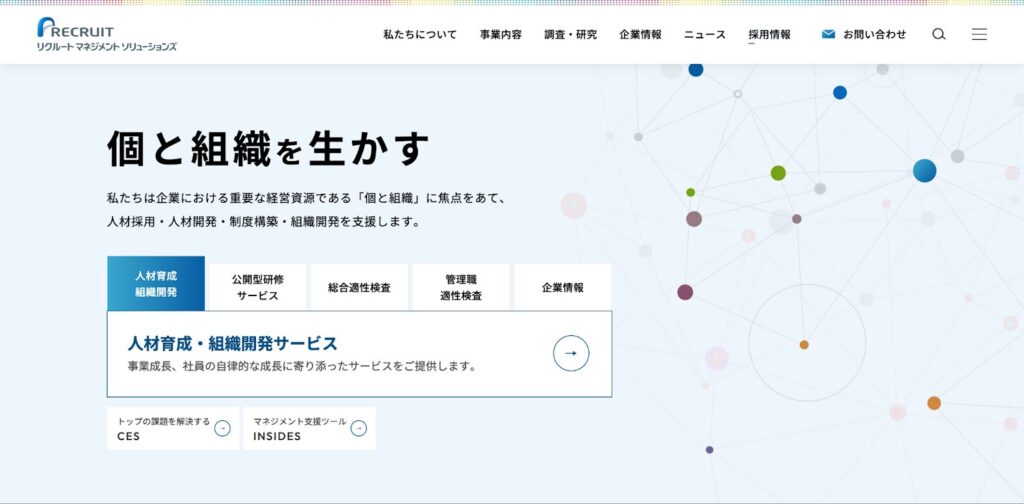Expand the 企業情報 header menu
1024x504 pixels.
pyautogui.click(x=640, y=34)
